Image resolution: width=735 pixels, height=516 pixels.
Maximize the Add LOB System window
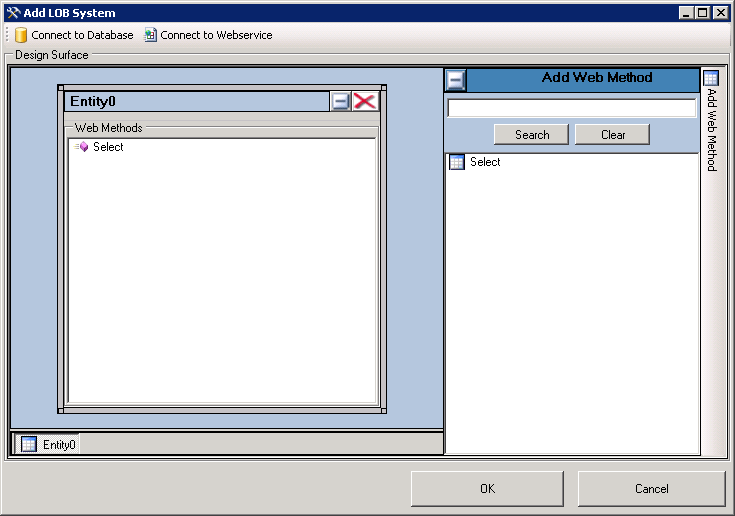[x=702, y=13]
